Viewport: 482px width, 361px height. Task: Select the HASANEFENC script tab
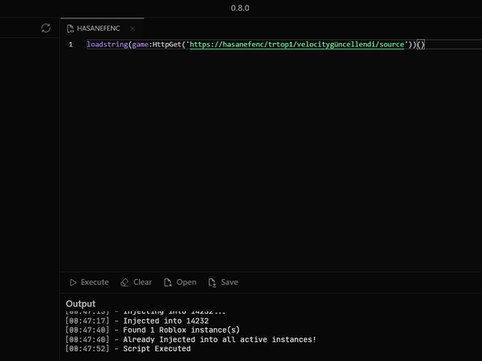click(x=102, y=28)
